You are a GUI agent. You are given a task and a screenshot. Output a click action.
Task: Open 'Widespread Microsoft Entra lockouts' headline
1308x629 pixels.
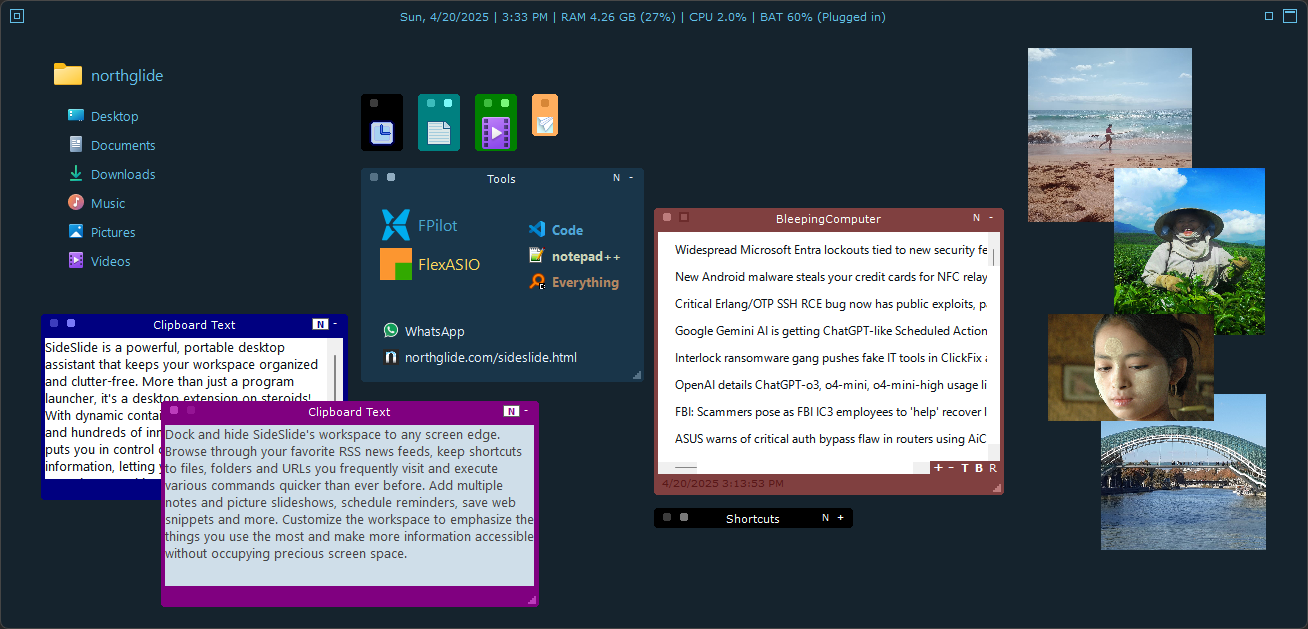[x=831, y=249]
